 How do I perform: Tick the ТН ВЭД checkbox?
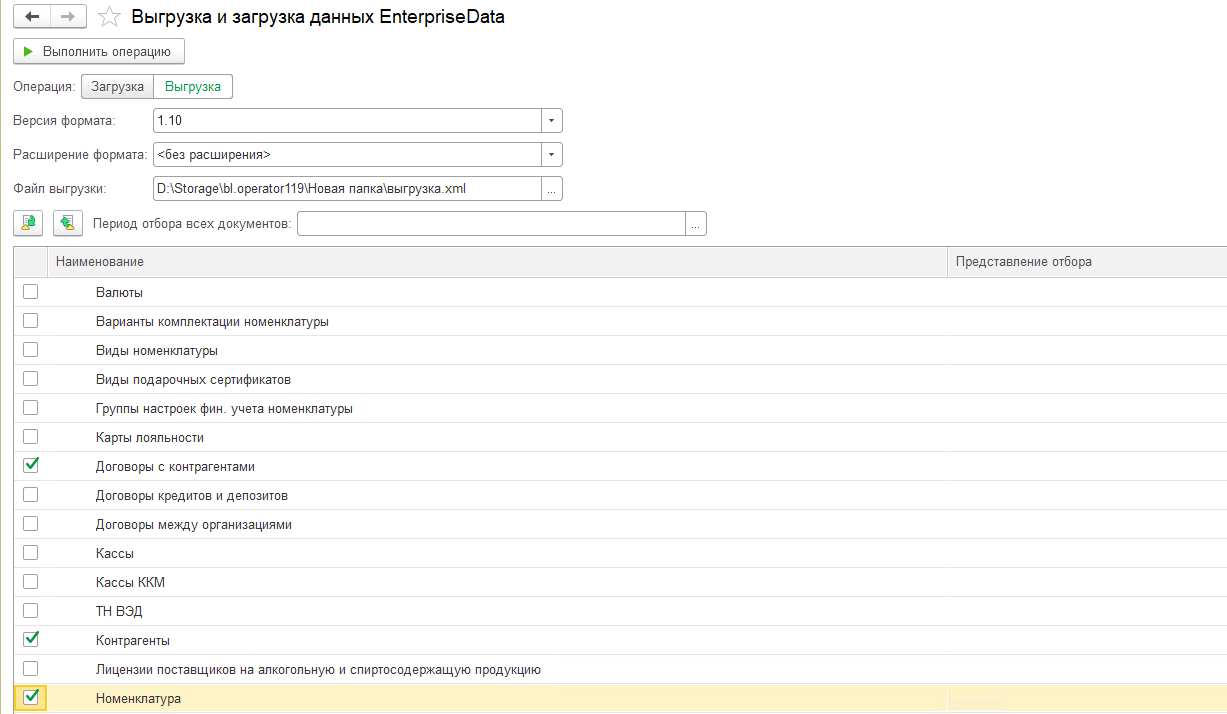pos(30,610)
